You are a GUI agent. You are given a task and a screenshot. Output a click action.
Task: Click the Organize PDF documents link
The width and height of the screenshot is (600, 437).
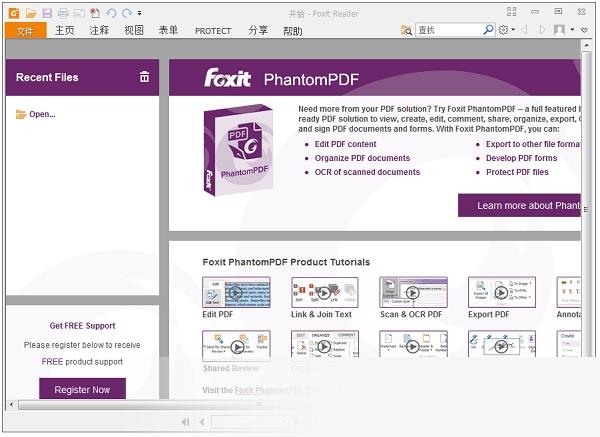[362, 158]
